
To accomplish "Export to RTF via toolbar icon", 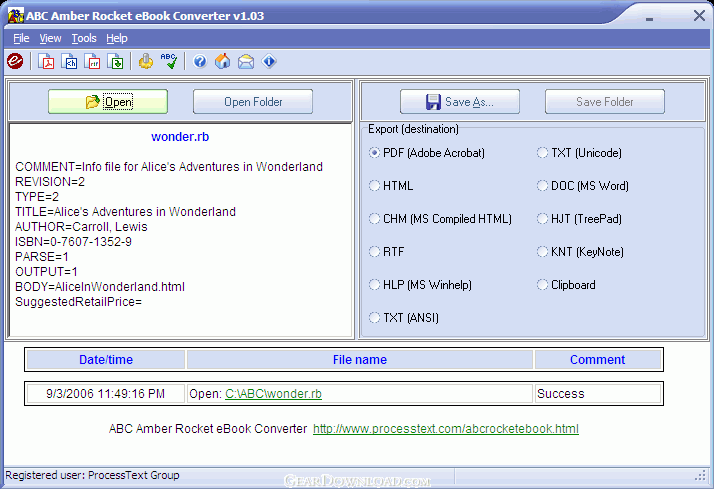I will (x=92, y=61).
